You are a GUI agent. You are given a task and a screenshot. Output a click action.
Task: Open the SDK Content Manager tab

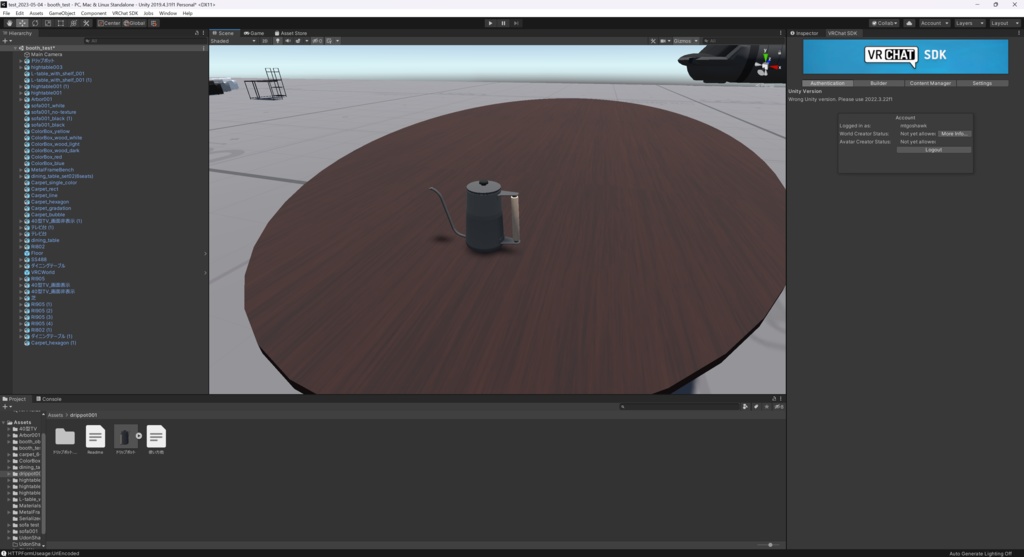point(930,84)
